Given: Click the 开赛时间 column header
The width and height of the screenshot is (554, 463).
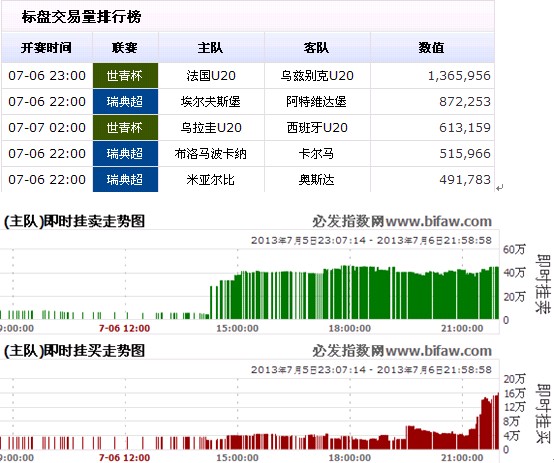Looking at the screenshot, I should [x=46, y=48].
